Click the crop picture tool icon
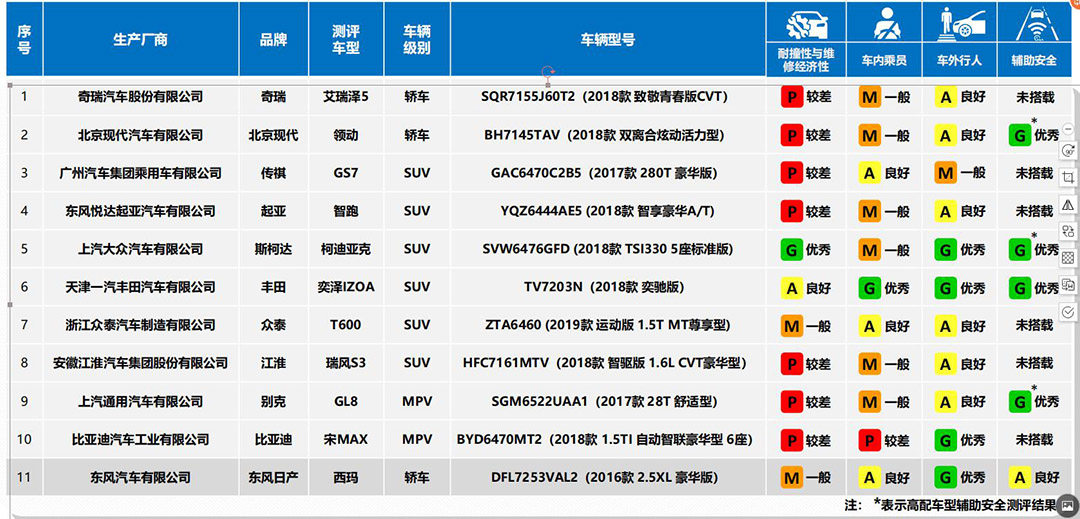This screenshot has width=1080, height=519. pos(1068,177)
